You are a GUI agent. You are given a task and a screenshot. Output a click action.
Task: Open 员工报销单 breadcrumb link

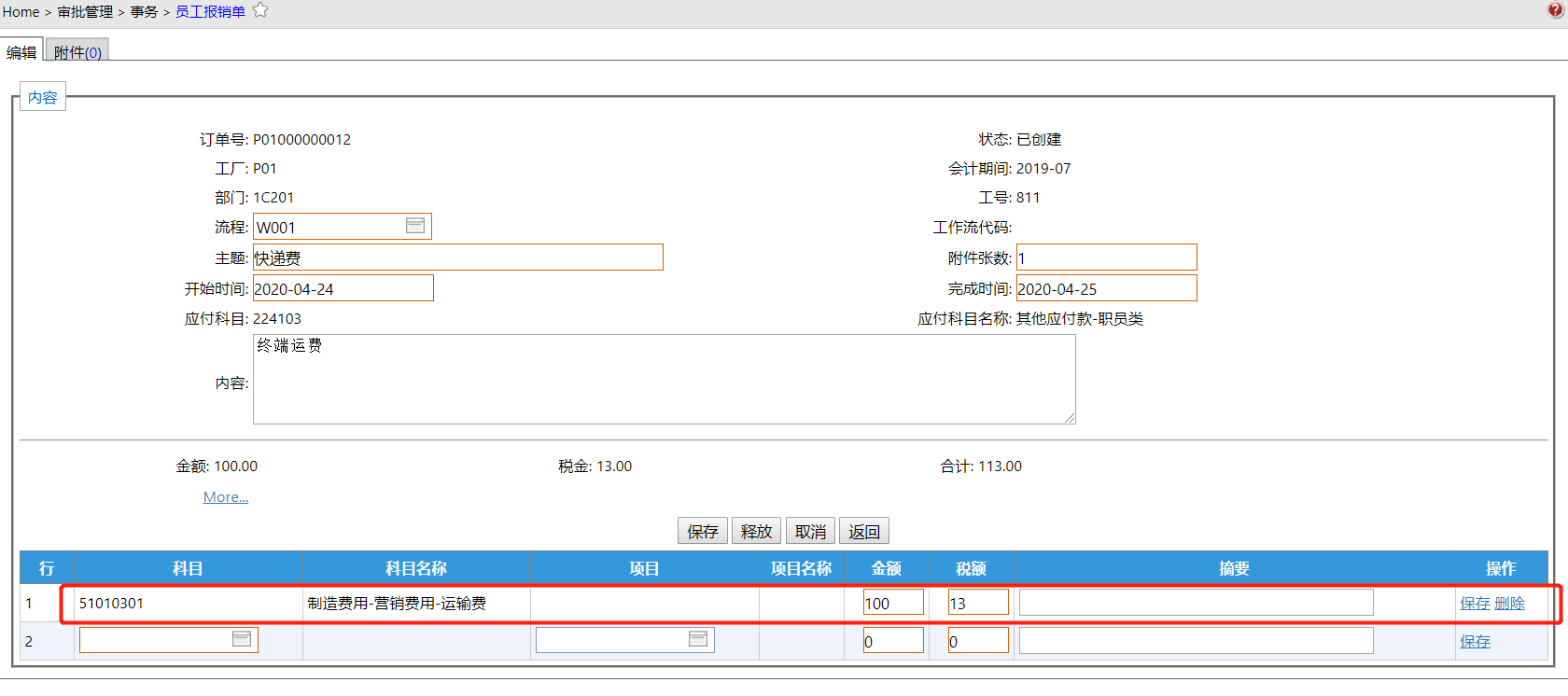coord(210,12)
